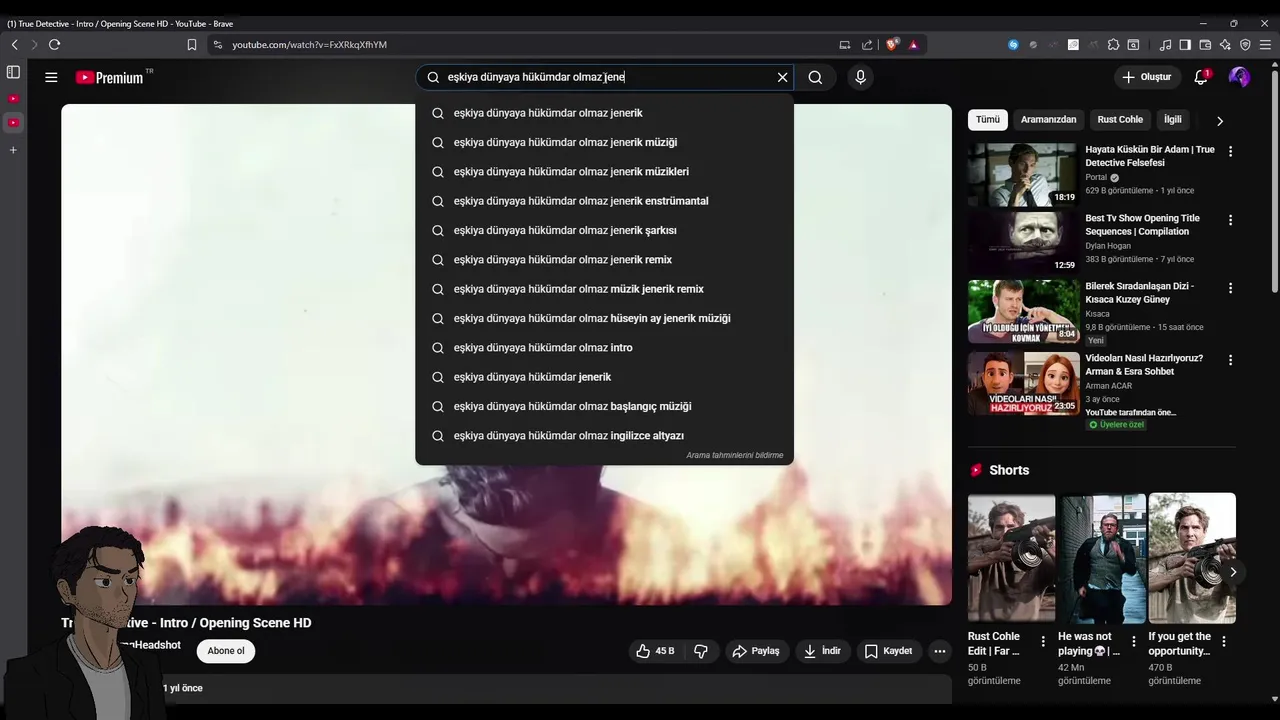Select suggestion 'müzik jenerik remix'
This screenshot has width=1280, height=720.
(x=604, y=289)
